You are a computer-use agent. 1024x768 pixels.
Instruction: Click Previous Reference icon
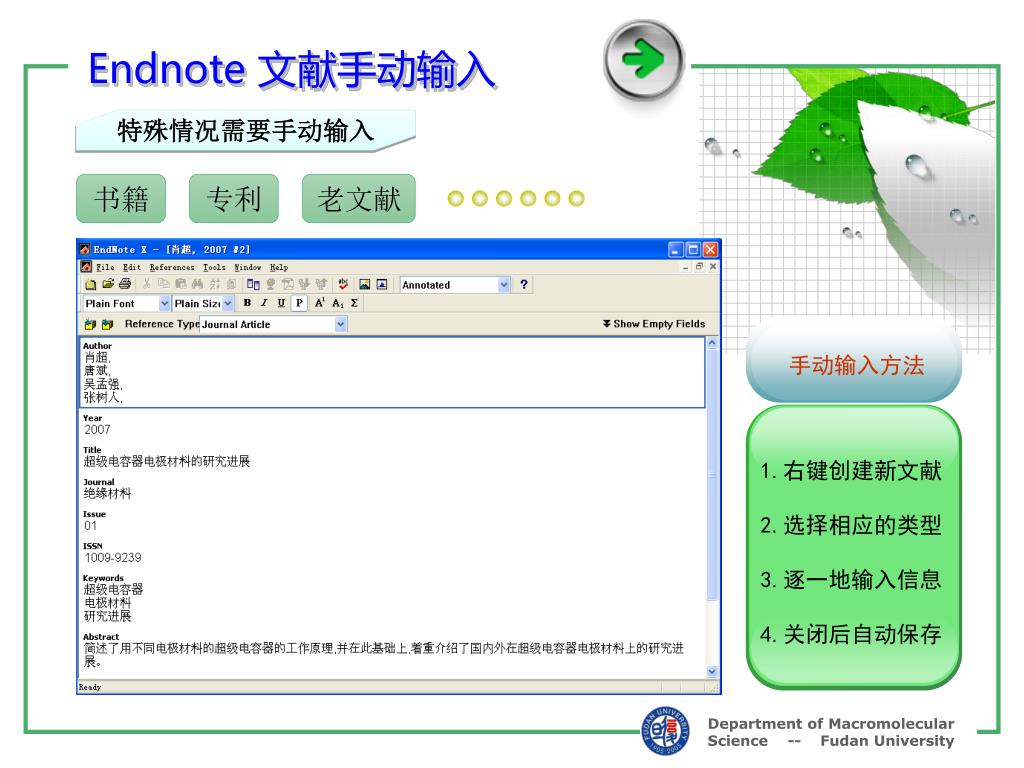click(90, 325)
